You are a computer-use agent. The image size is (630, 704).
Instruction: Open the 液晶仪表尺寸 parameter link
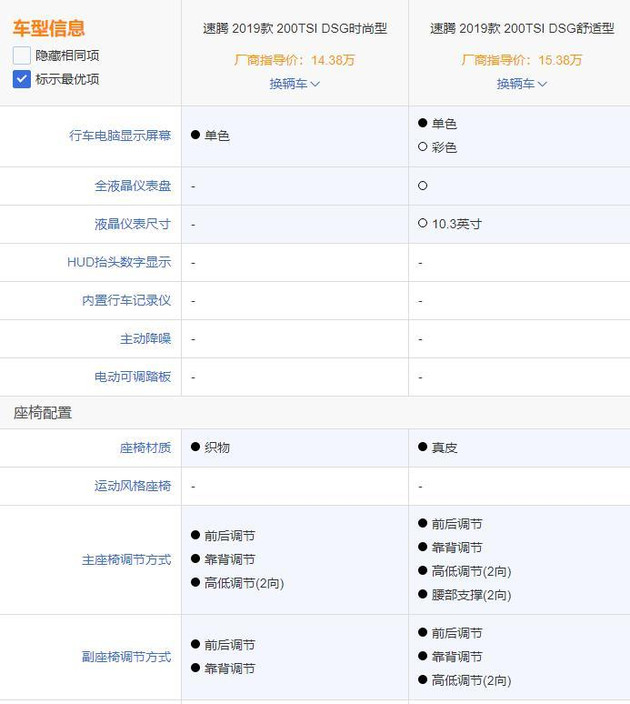point(133,224)
